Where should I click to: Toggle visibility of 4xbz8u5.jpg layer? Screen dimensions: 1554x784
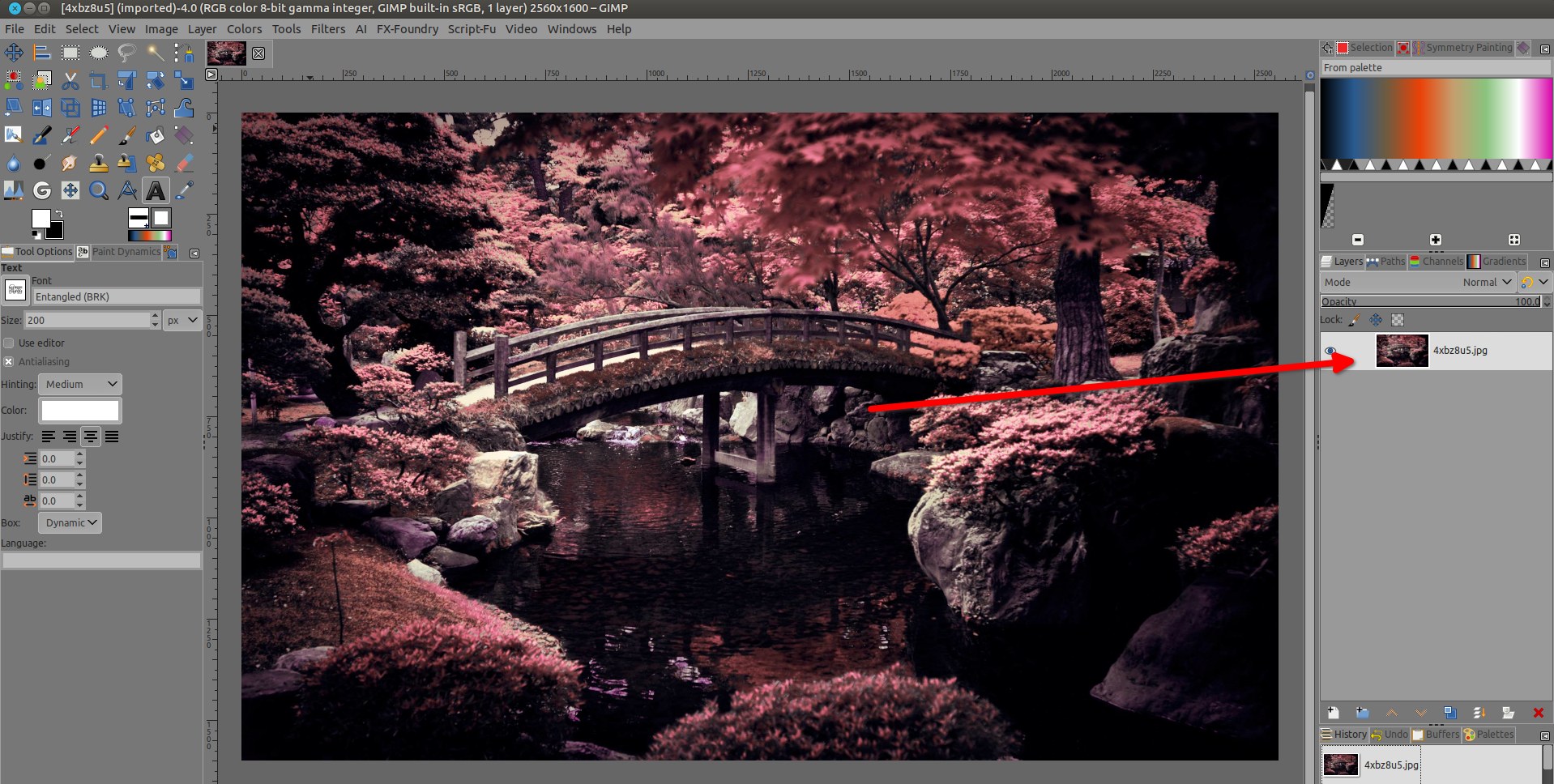pos(1330,351)
